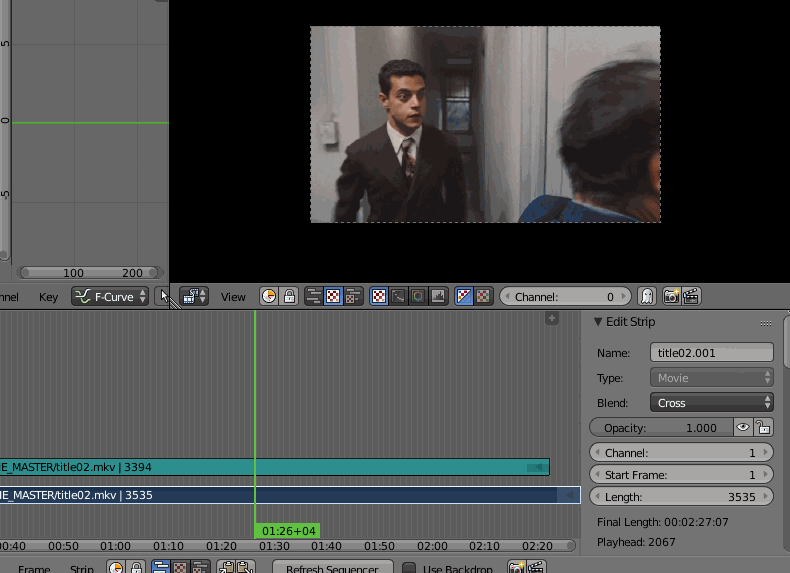Select Color only channels display icon
The image size is (790, 573).
pyautogui.click(x=483, y=296)
